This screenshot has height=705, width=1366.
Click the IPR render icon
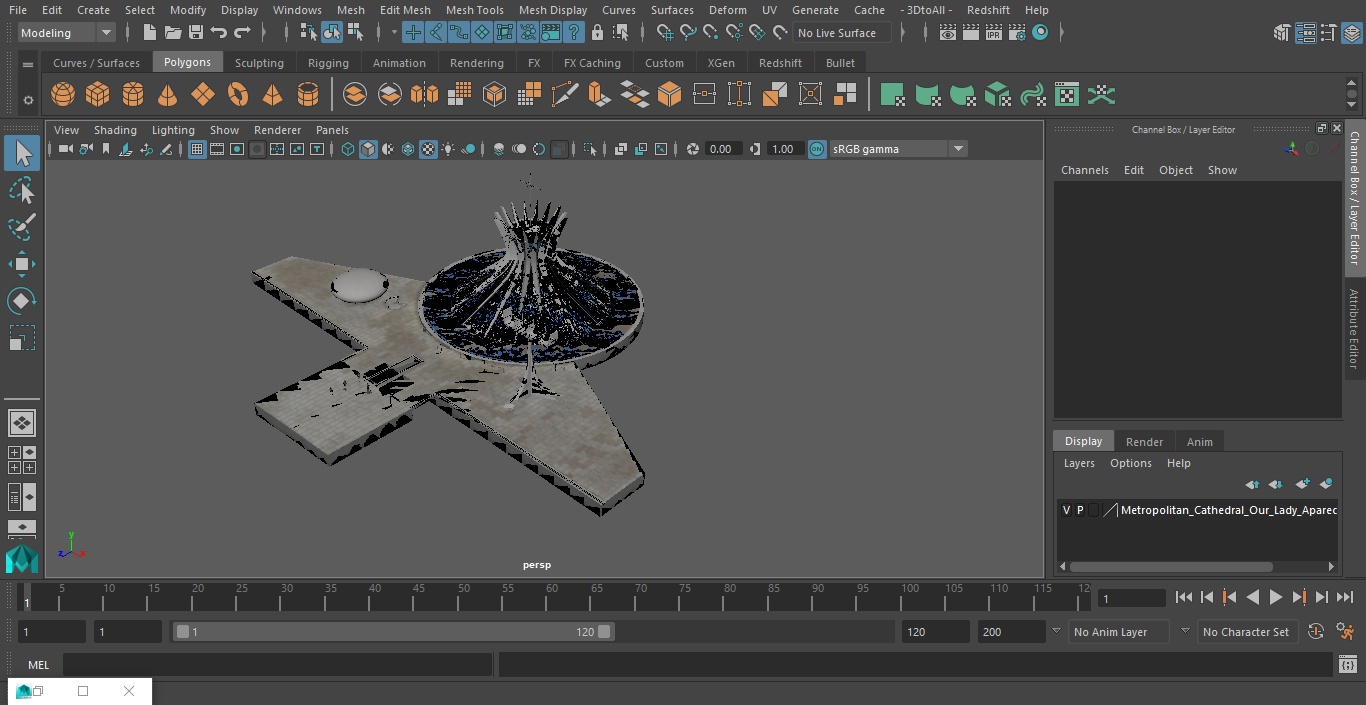tap(993, 33)
